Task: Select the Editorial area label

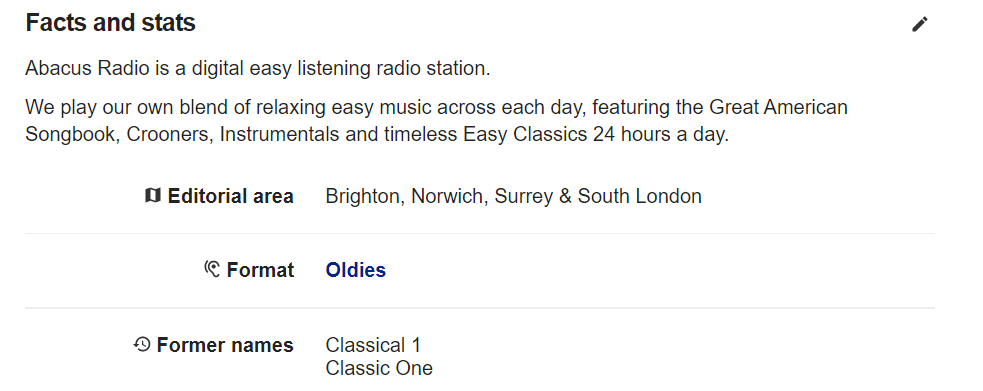Action: pyautogui.click(x=230, y=196)
